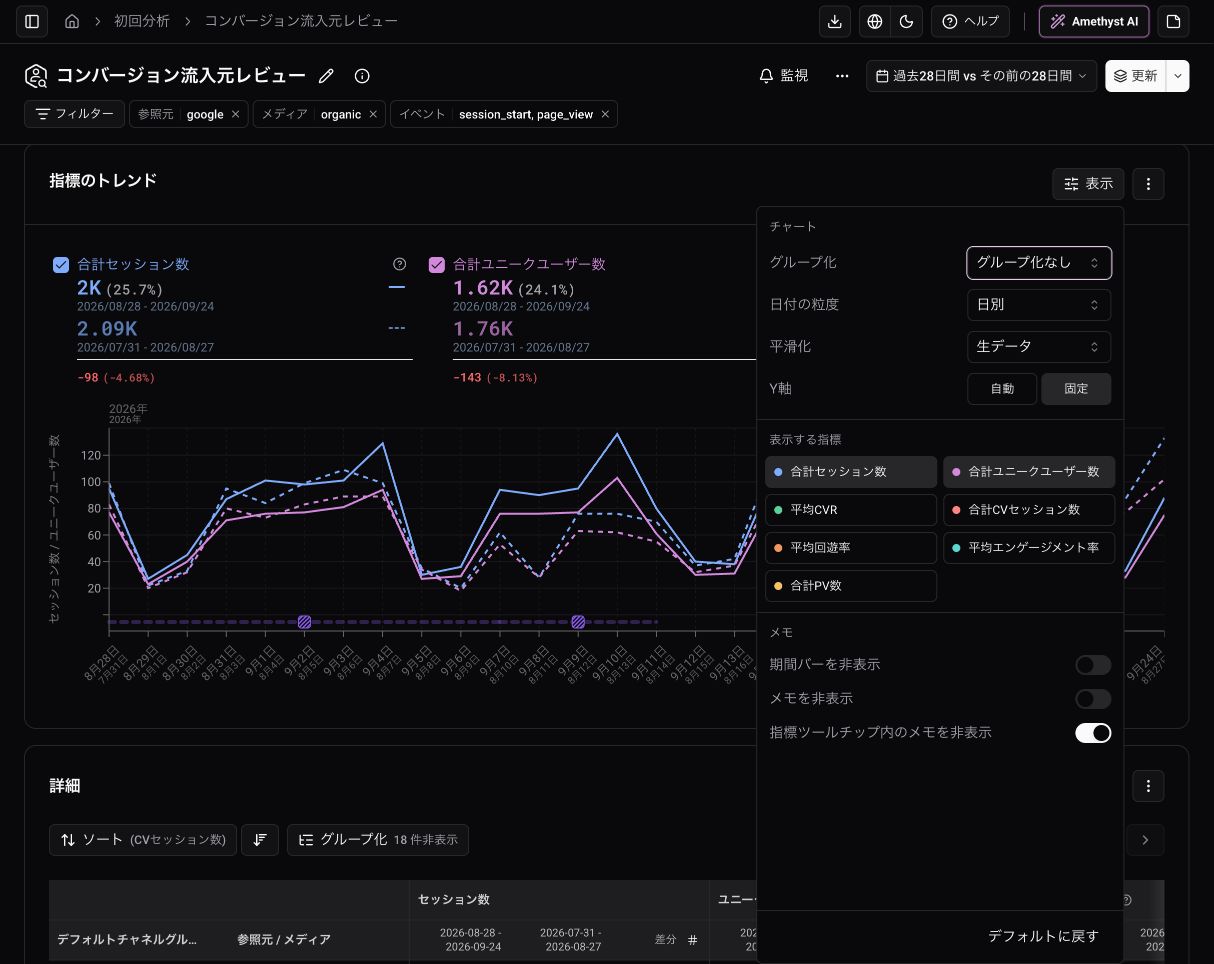Screen dimensions: 1214x964
Task: Toggle 合計セッション数 metric chip
Action: coord(851,472)
